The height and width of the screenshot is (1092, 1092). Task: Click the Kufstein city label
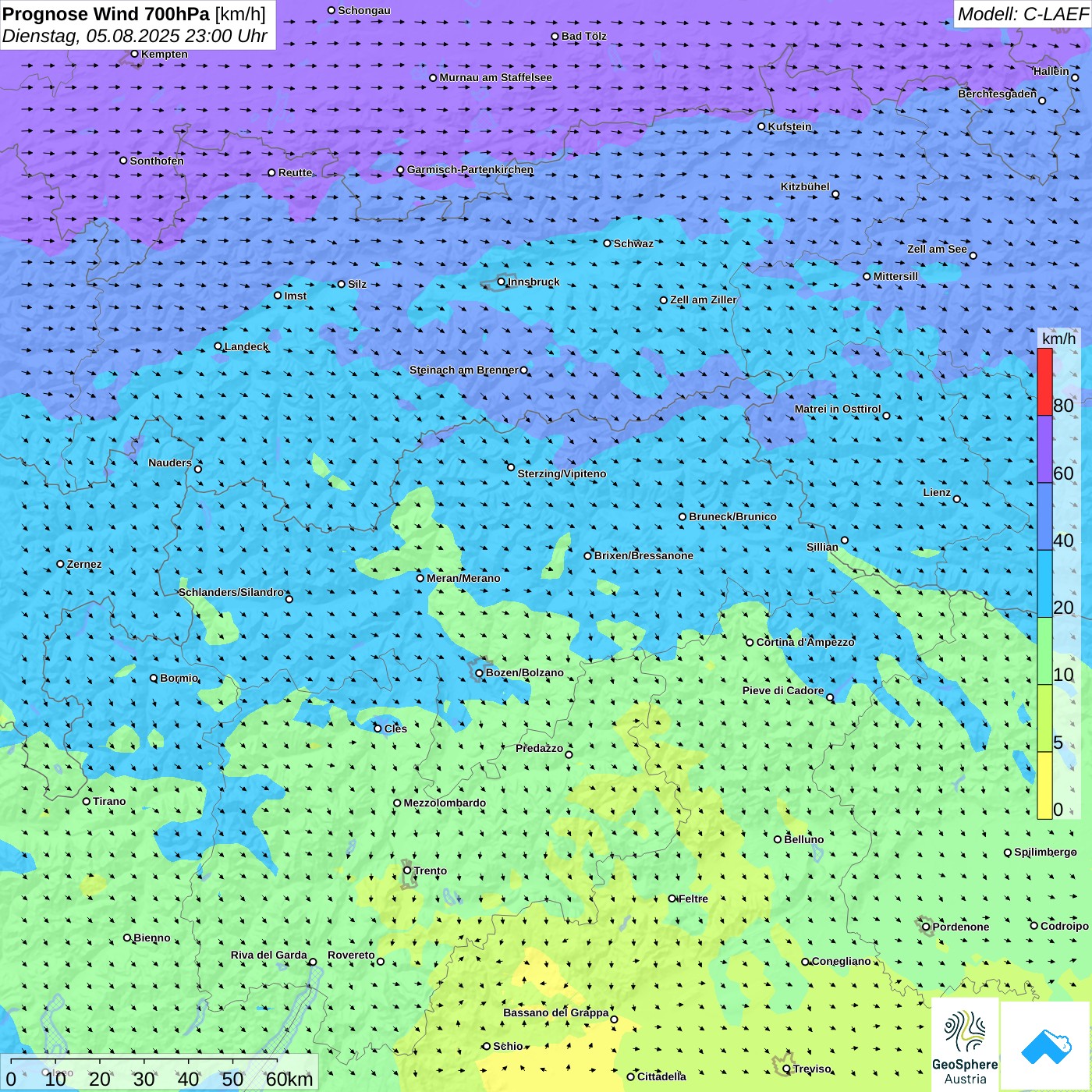coord(789,126)
